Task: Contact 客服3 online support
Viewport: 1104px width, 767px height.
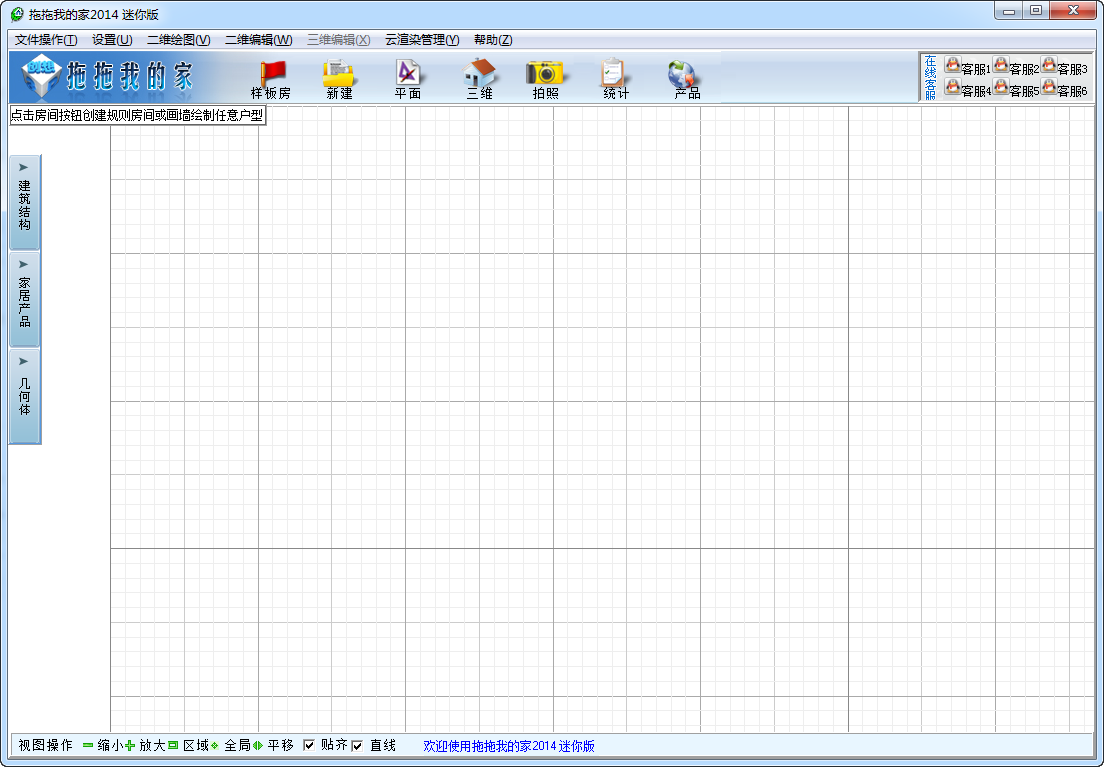Action: tap(1064, 66)
